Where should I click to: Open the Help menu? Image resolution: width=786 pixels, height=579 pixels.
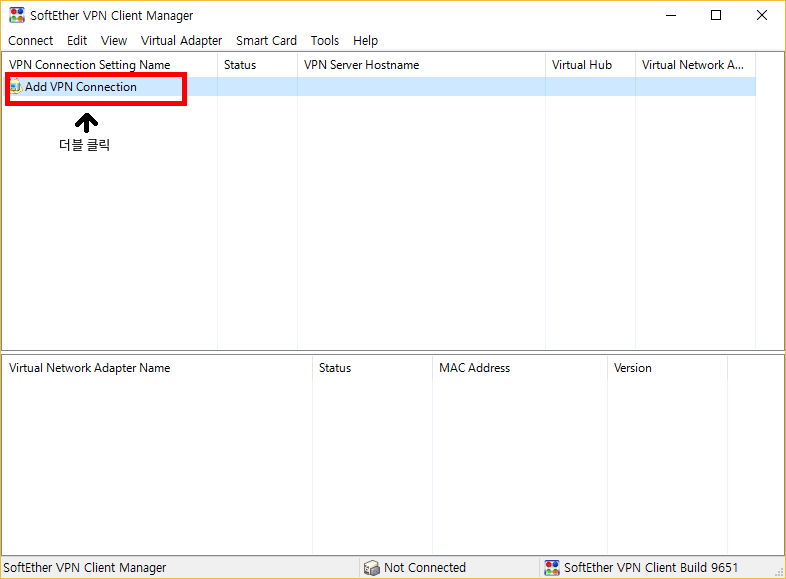click(x=365, y=41)
